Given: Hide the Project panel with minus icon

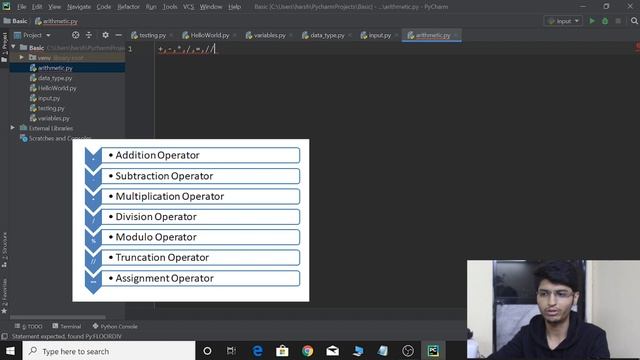Looking at the screenshot, I should pyautogui.click(x=118, y=35).
